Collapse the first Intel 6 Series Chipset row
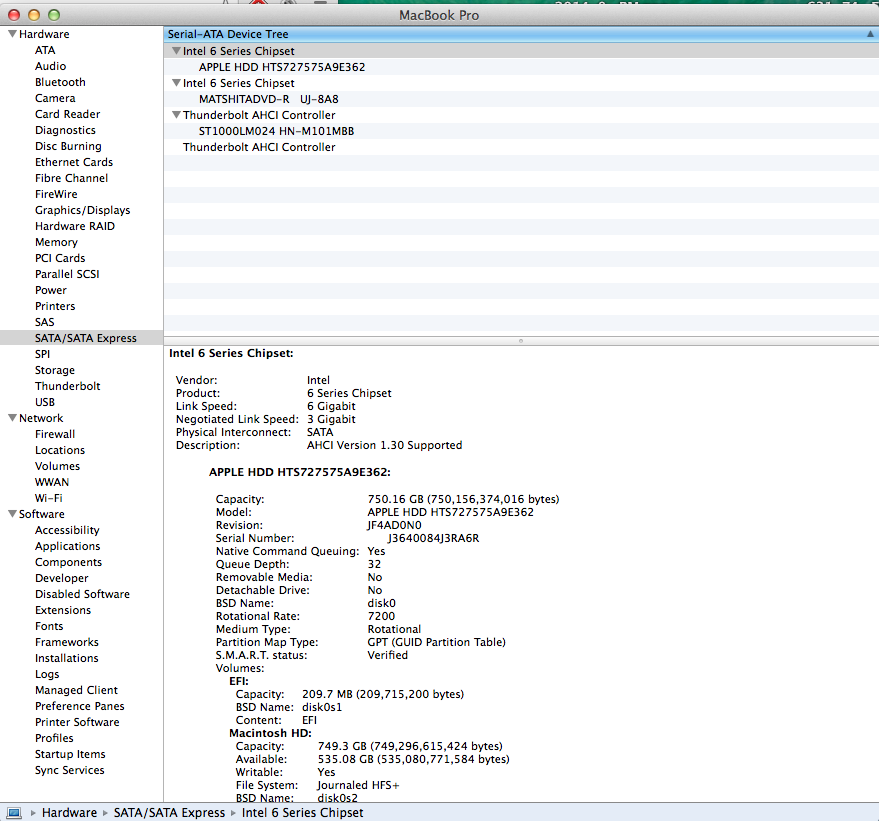This screenshot has height=821, width=879. point(176,50)
